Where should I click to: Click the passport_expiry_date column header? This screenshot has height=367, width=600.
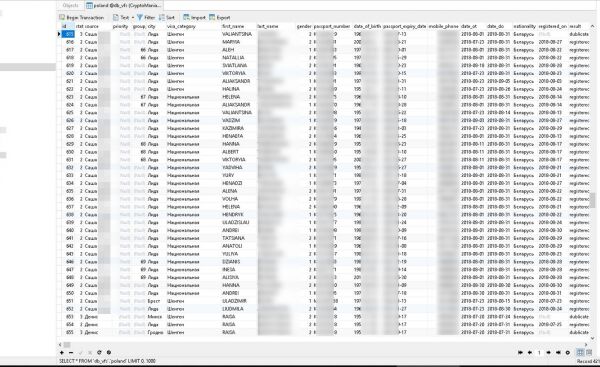click(404, 26)
